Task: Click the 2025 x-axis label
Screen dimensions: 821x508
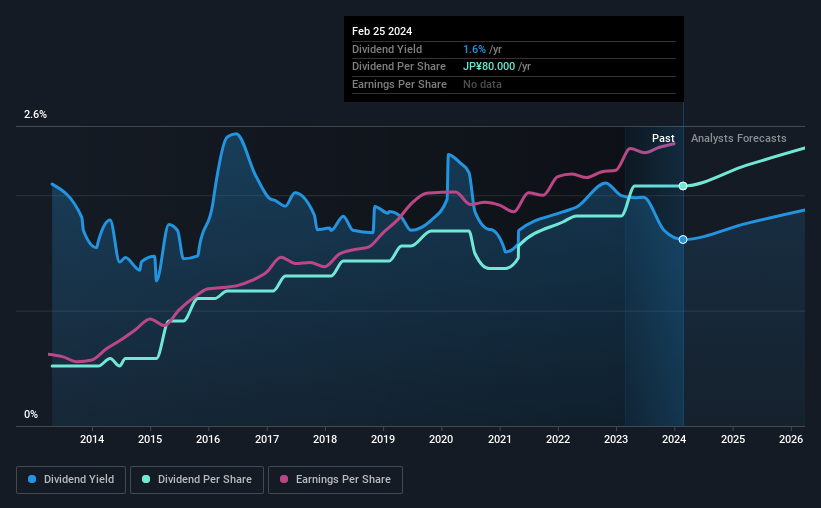Action: 733,439
